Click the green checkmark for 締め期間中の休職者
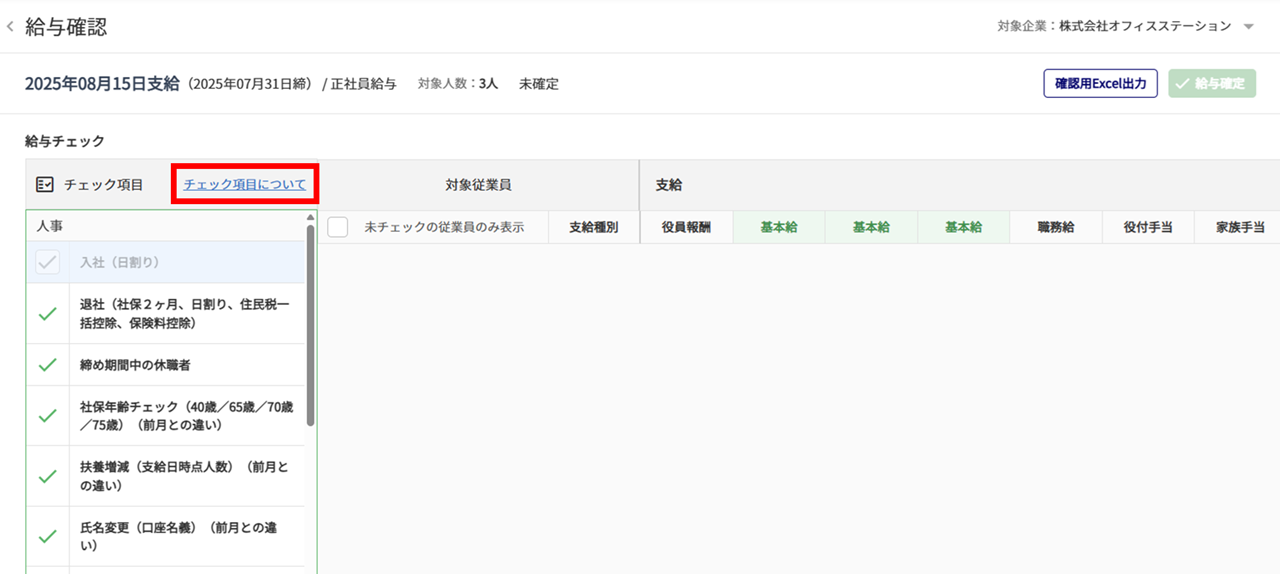The image size is (1280, 574). tap(47, 365)
